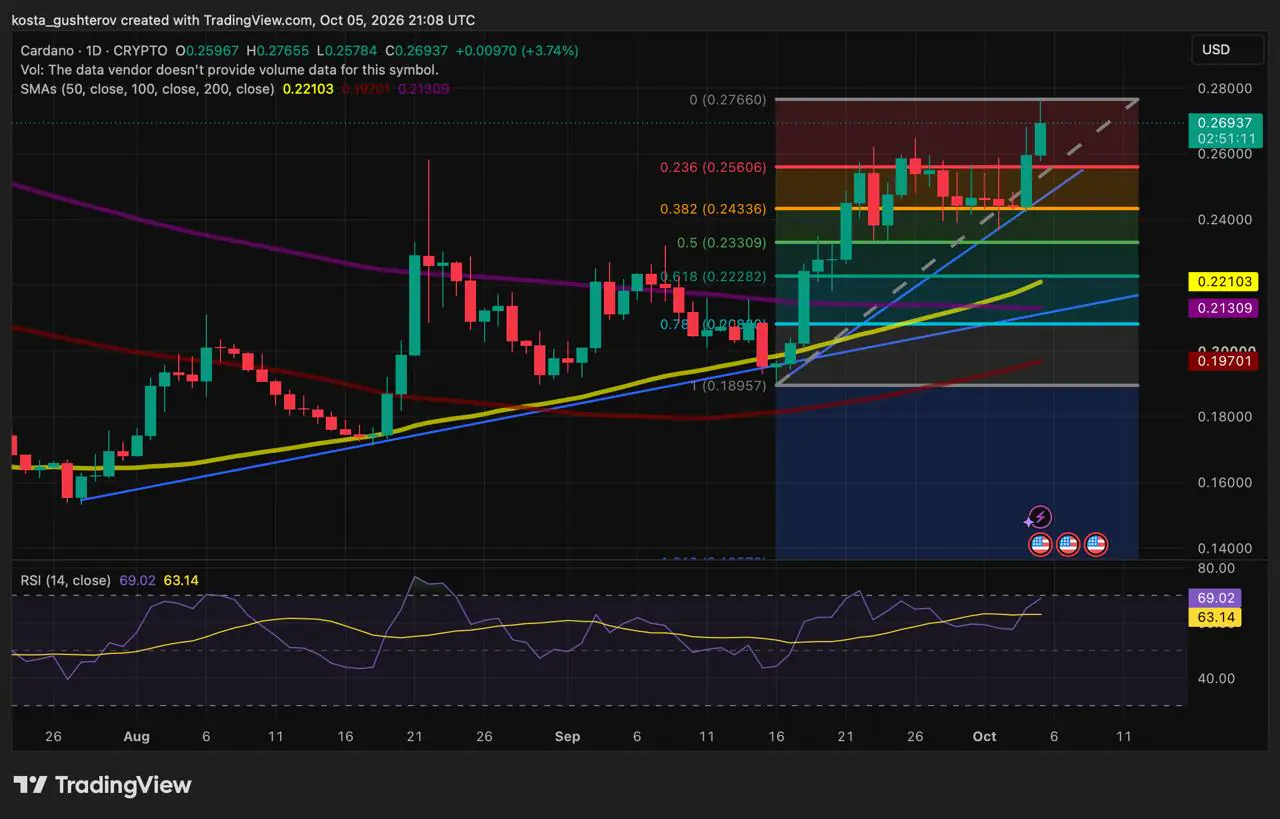
Task: Click the 40.00 RSI scale value
Action: coord(1215,678)
